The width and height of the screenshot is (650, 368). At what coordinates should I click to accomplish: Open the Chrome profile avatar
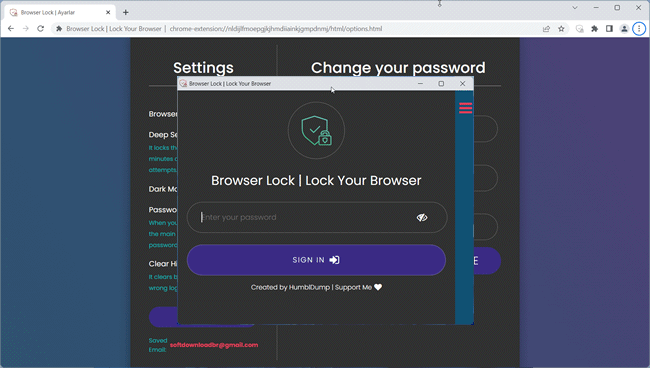[x=624, y=29]
